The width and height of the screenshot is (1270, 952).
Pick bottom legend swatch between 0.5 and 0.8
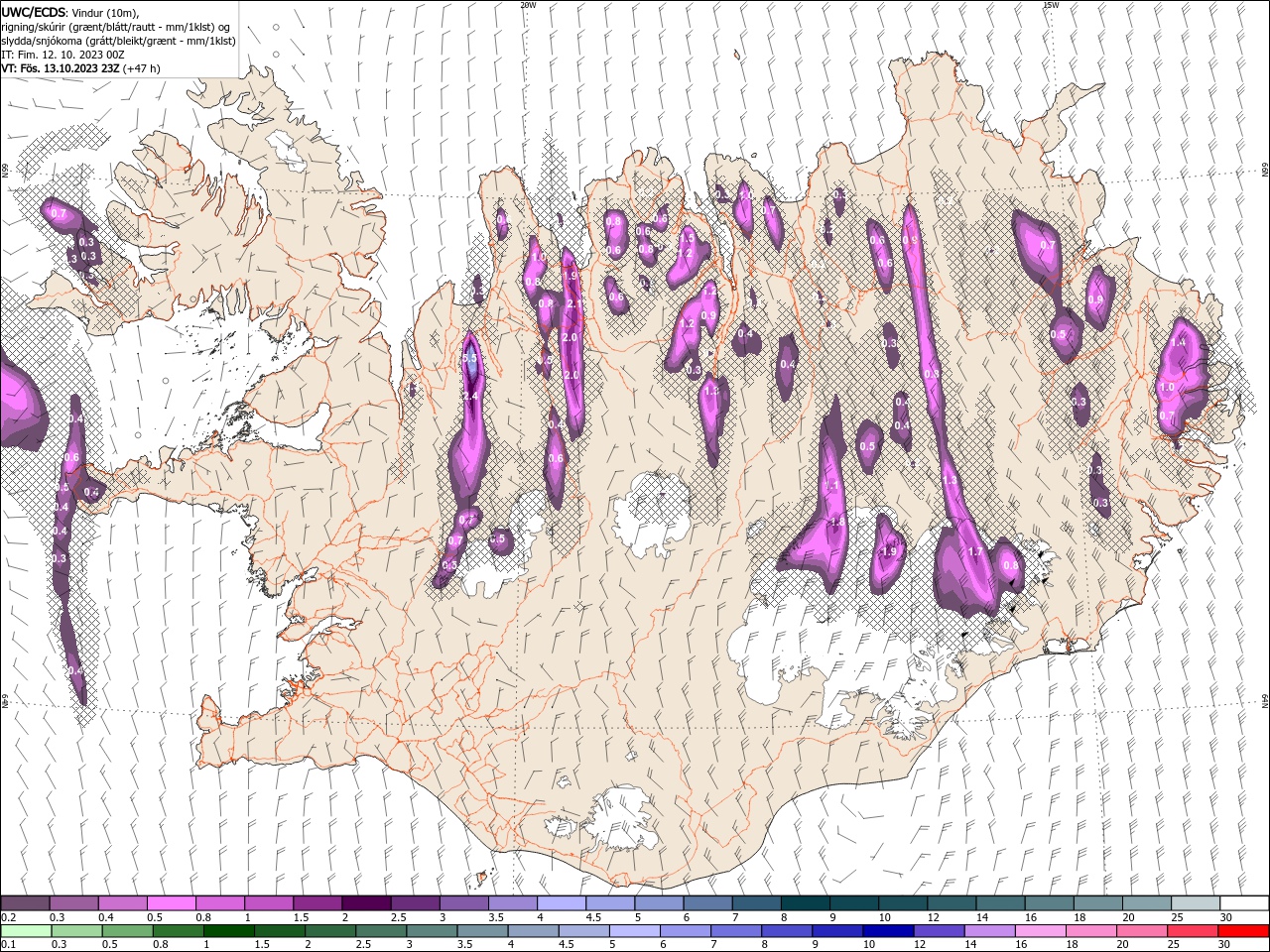click(127, 931)
